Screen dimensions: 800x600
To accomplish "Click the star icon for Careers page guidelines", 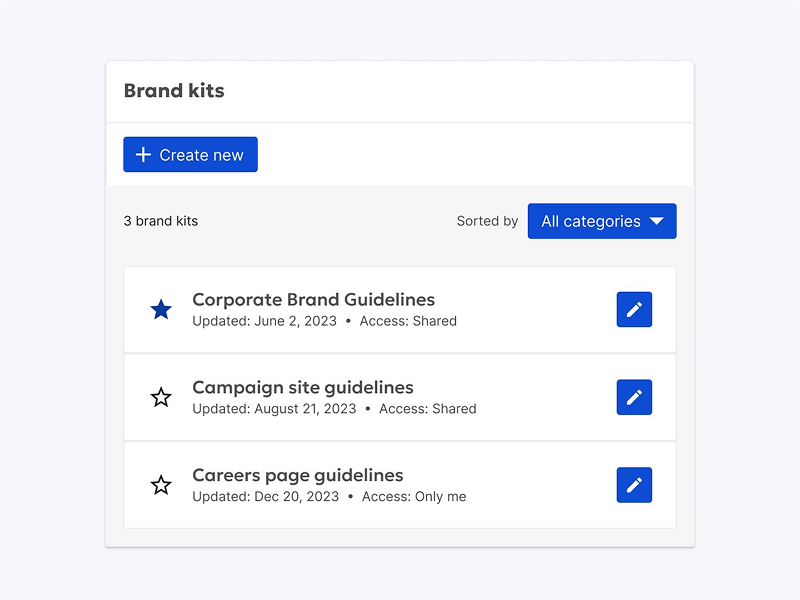I will pyautogui.click(x=162, y=485).
